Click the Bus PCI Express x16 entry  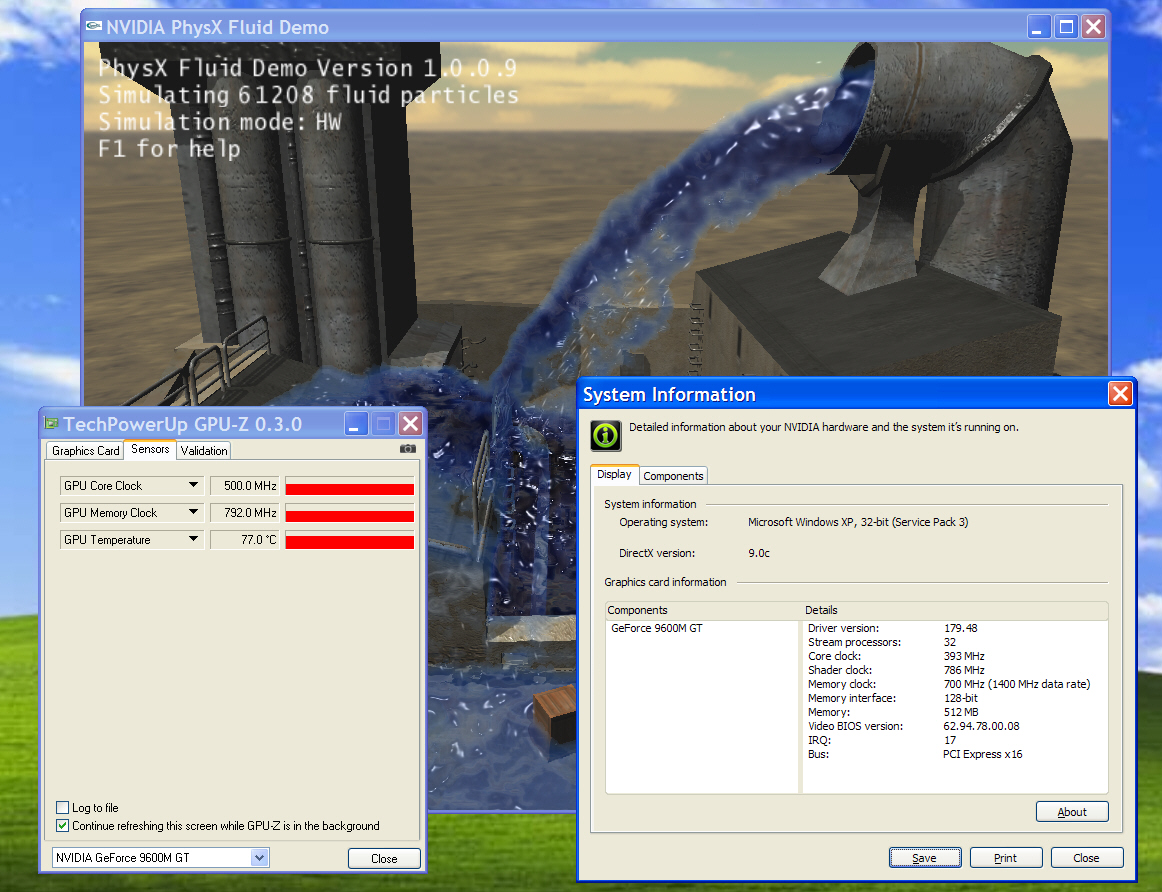point(915,755)
